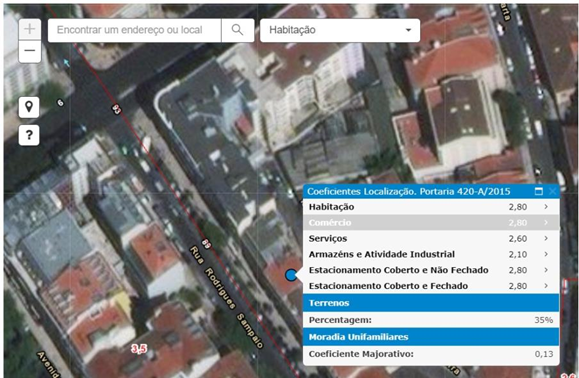The width and height of the screenshot is (579, 378).
Task: Zoom in with the plus button
Action: (x=30, y=29)
